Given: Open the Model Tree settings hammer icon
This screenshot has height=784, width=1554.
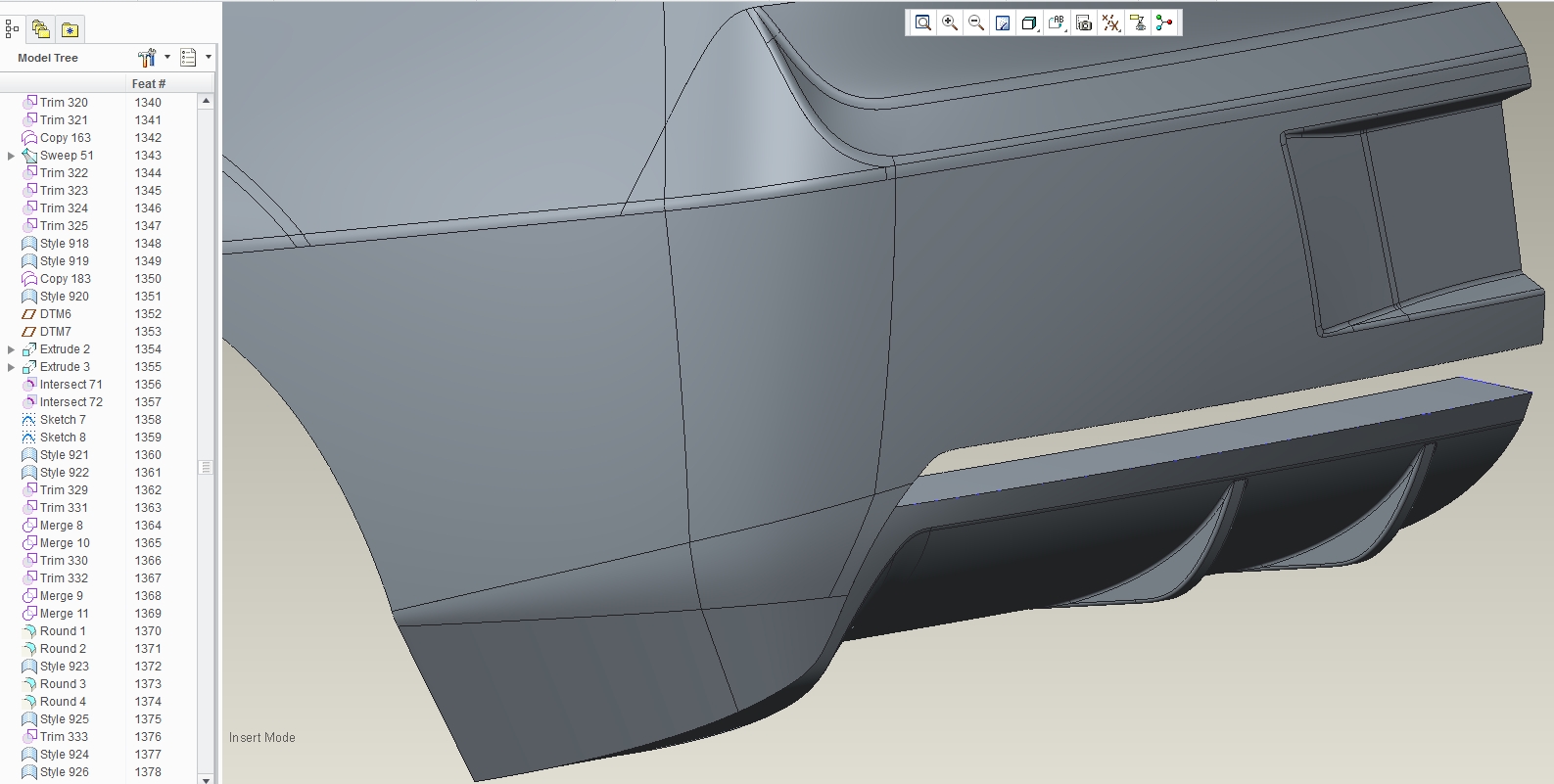Looking at the screenshot, I should [x=147, y=58].
